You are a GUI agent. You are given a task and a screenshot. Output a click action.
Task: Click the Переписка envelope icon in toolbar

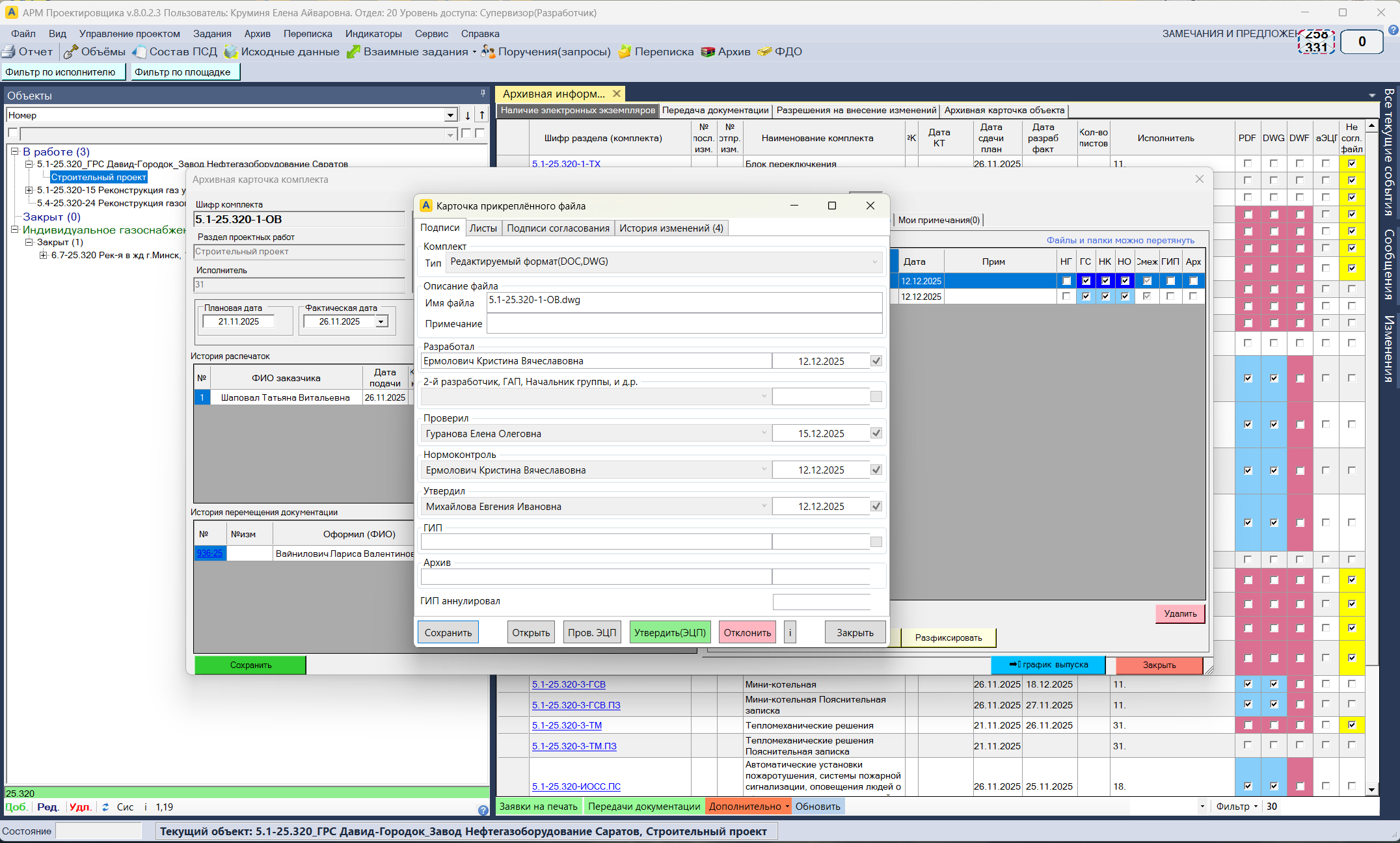coord(625,52)
